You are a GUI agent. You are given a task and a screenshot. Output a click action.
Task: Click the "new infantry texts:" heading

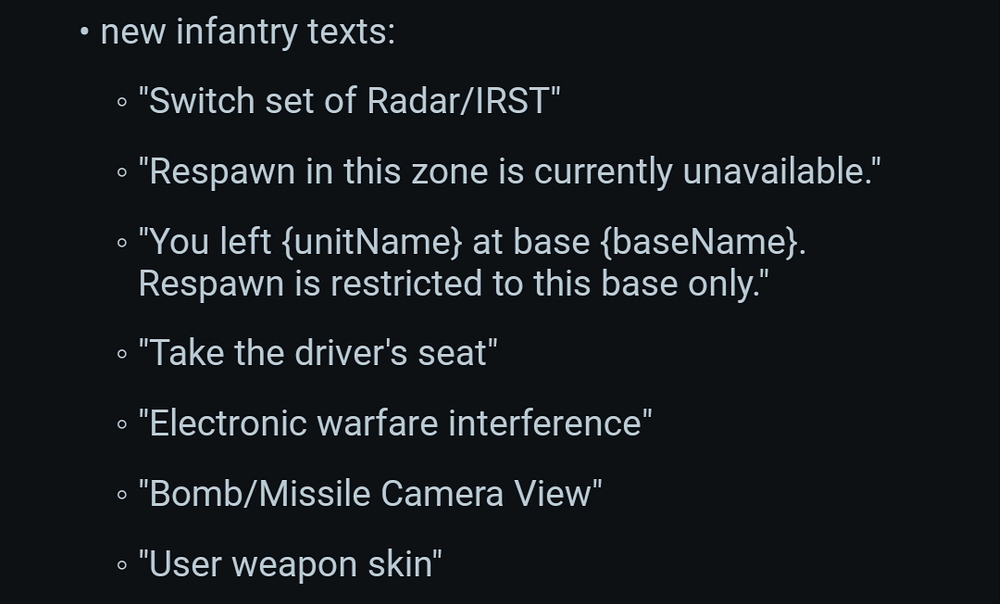248,32
